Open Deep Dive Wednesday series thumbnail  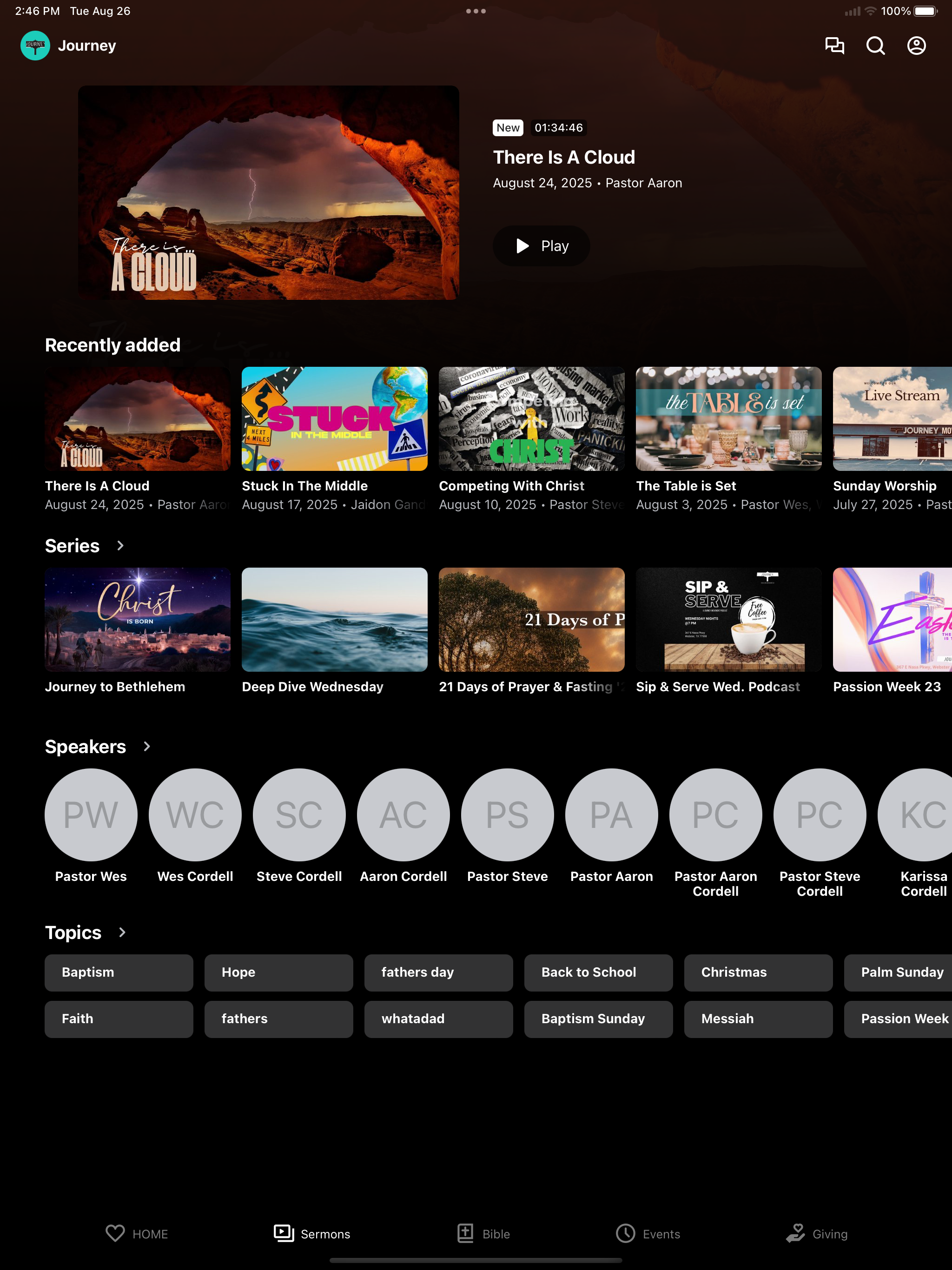pos(335,620)
